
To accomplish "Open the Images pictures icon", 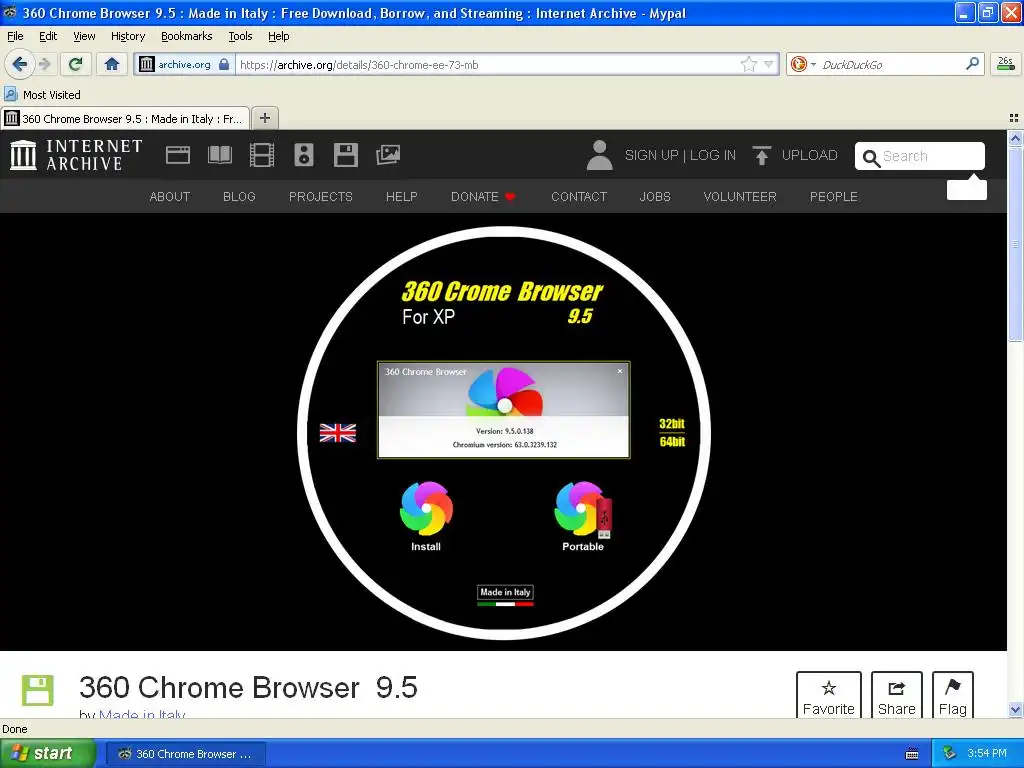I will 388,155.
